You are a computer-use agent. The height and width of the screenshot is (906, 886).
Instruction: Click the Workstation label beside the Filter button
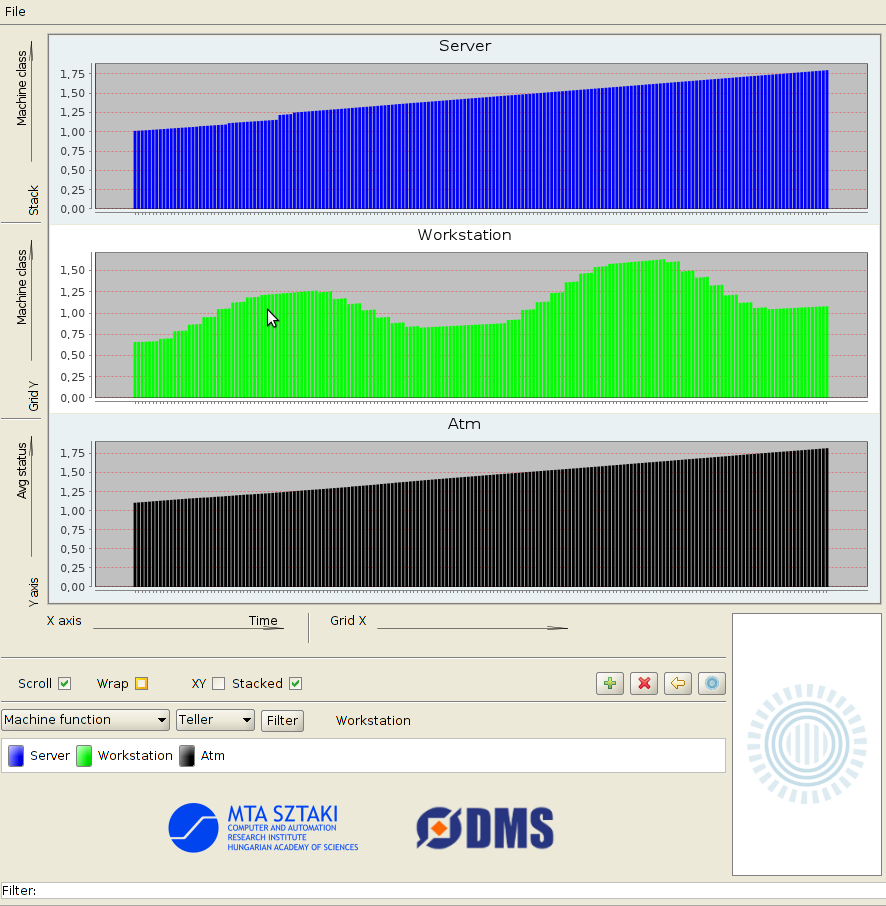[373, 721]
